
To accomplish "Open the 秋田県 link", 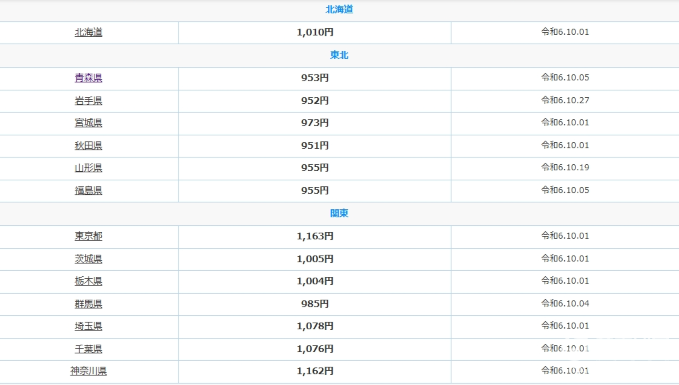I will (x=88, y=146).
